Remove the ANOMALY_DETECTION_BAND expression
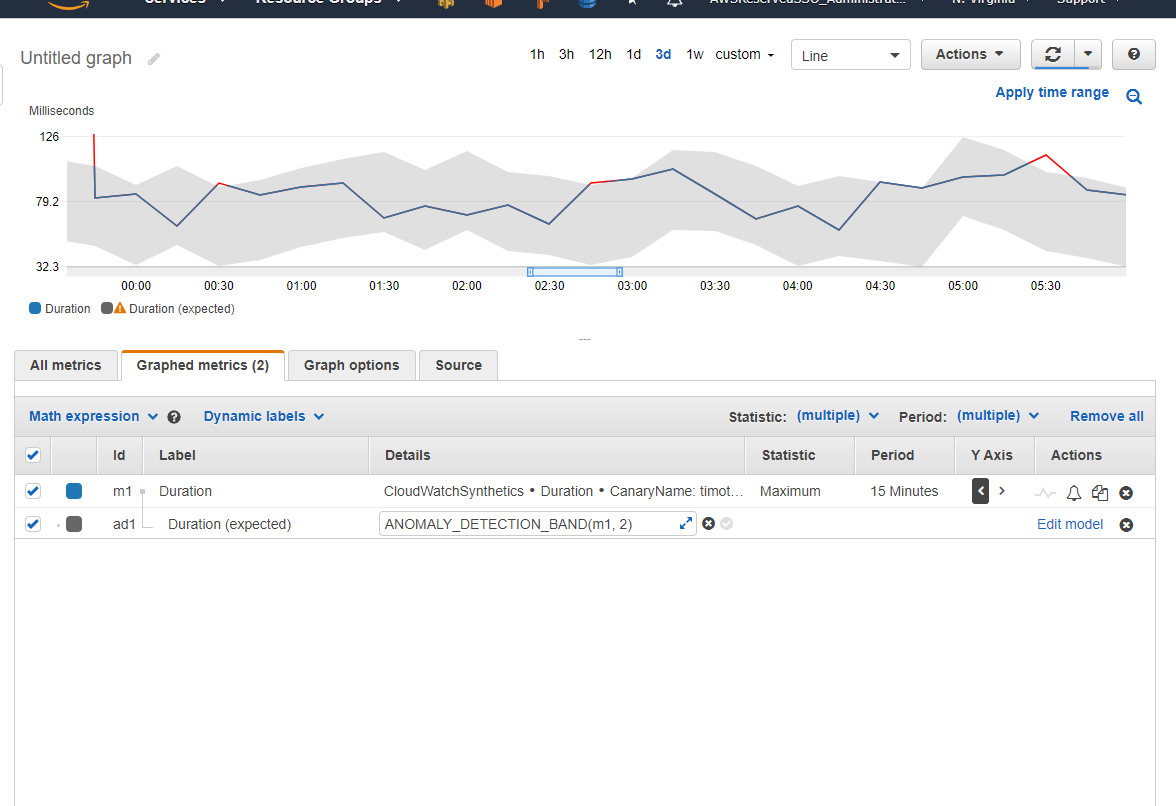 tap(1126, 524)
